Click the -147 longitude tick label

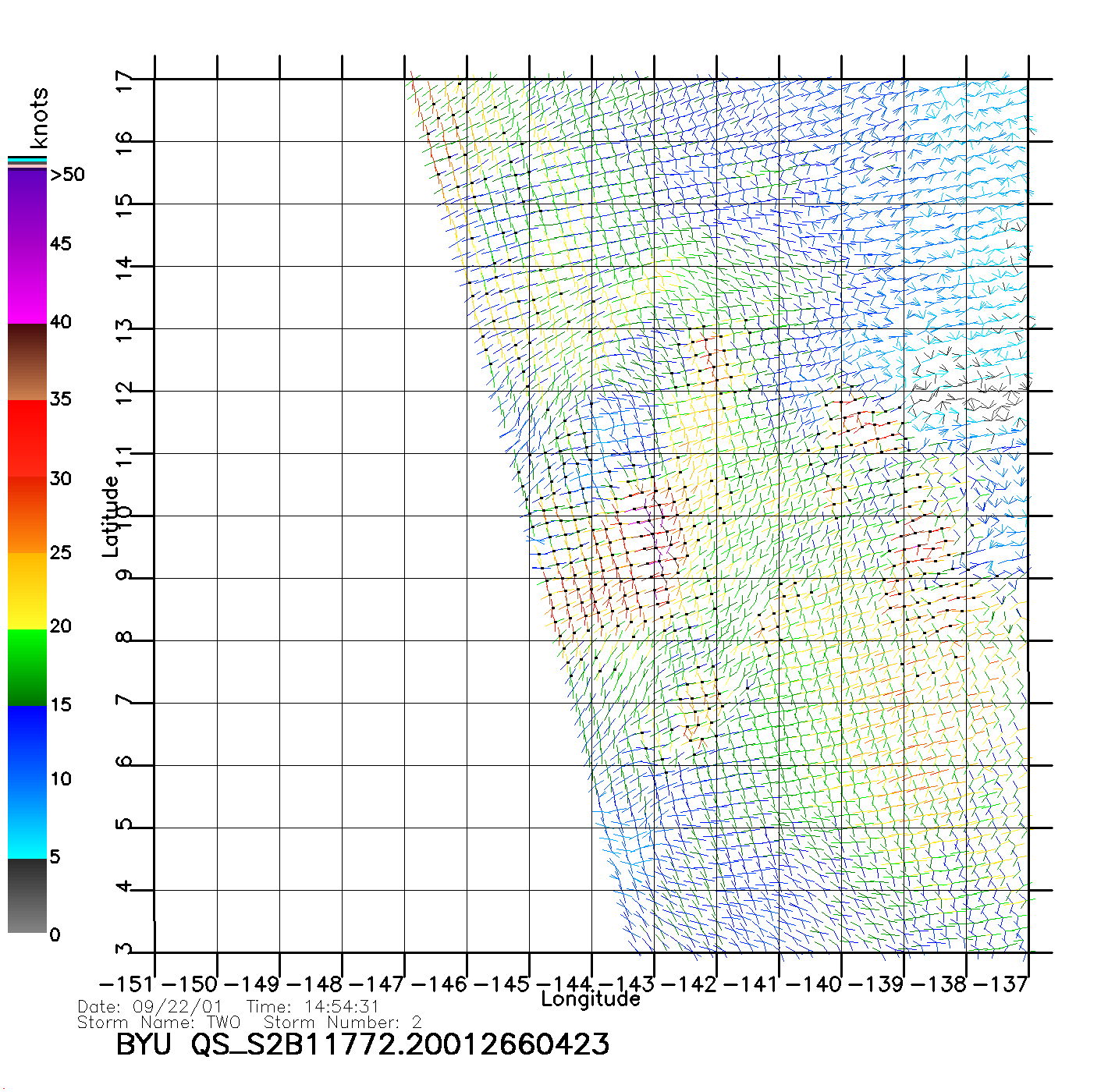[x=377, y=984]
